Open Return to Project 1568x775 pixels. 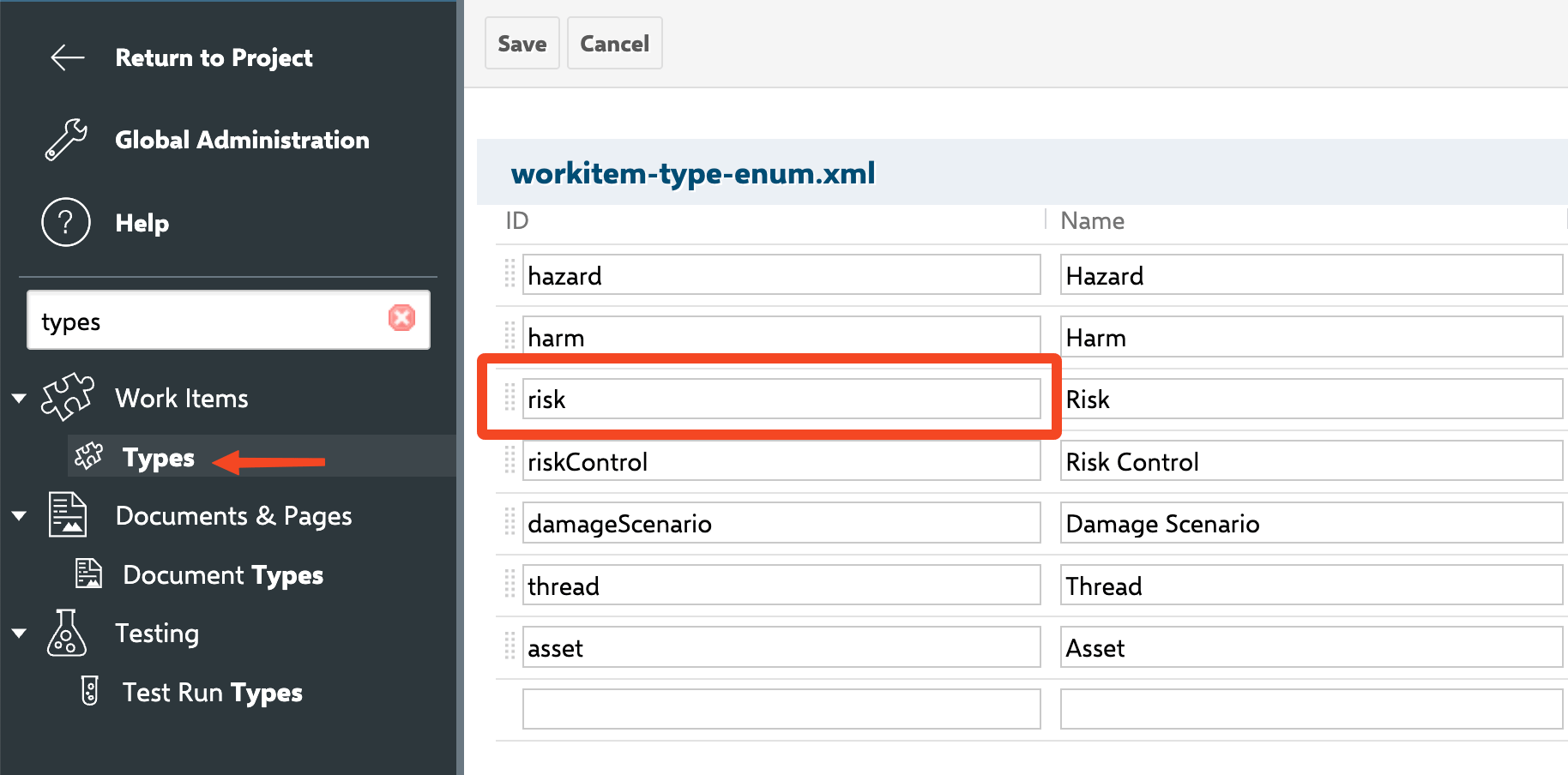click(214, 57)
